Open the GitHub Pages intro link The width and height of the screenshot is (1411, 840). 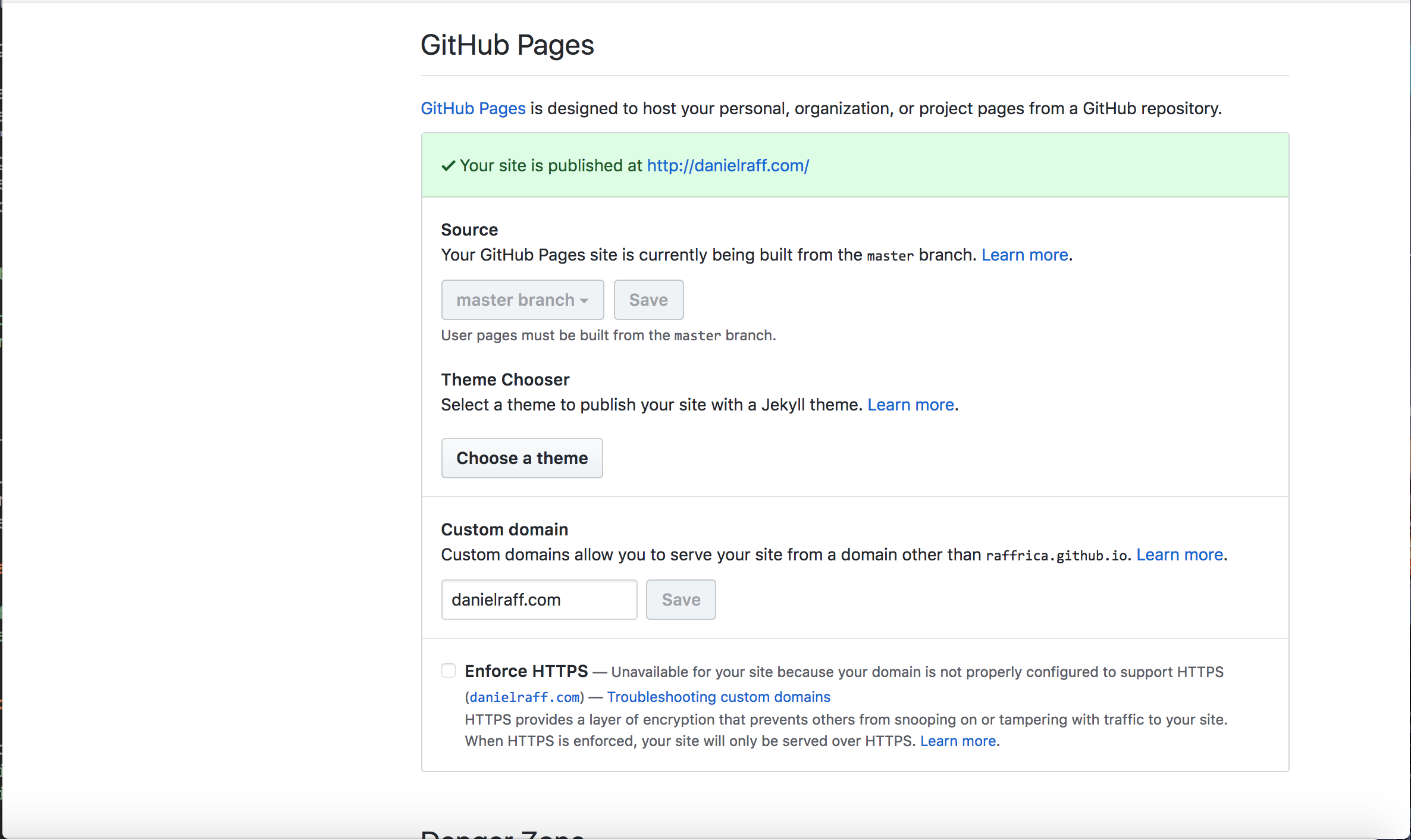[x=473, y=108]
